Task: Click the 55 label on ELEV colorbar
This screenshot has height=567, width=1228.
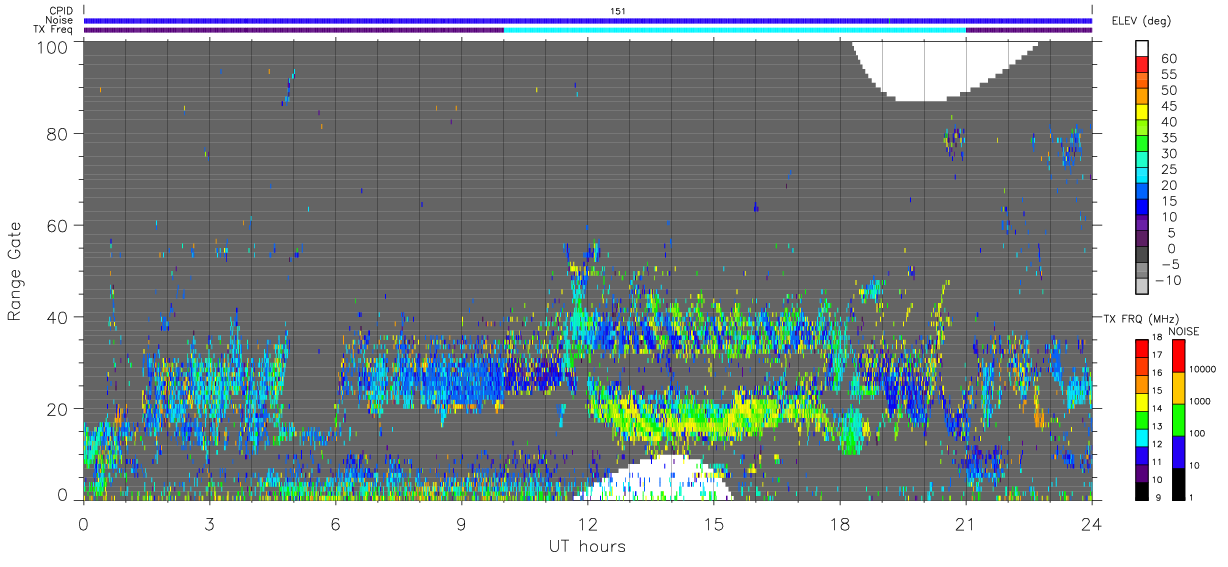Action: (1170, 74)
